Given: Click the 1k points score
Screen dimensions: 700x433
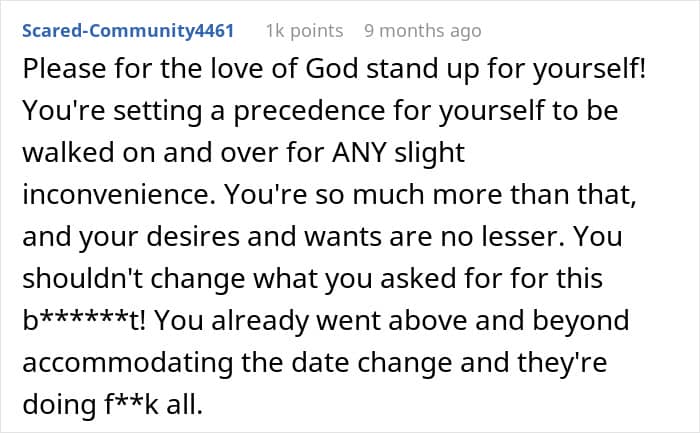Looking at the screenshot, I should click(x=304, y=31).
